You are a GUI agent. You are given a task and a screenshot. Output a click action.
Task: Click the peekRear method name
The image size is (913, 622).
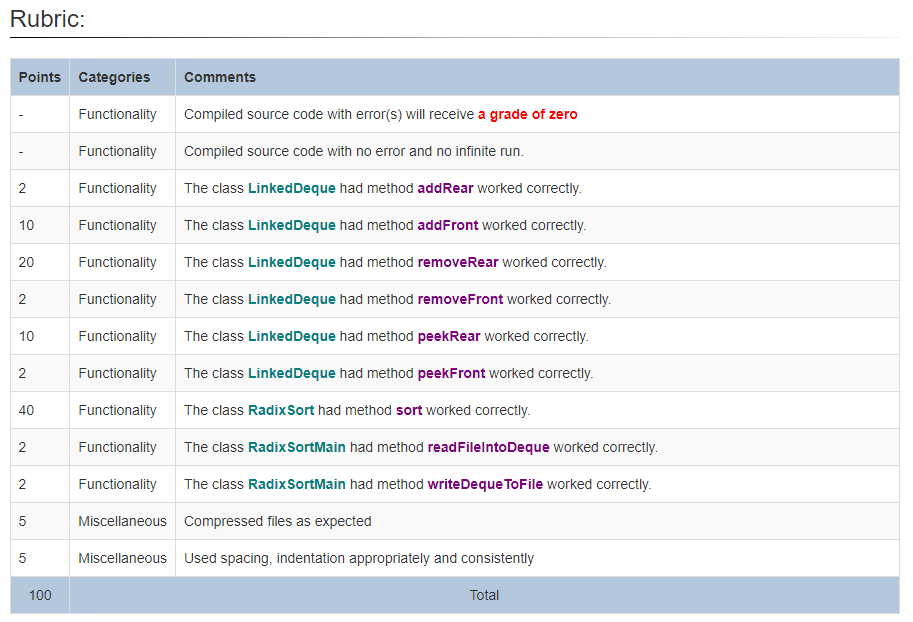449,336
